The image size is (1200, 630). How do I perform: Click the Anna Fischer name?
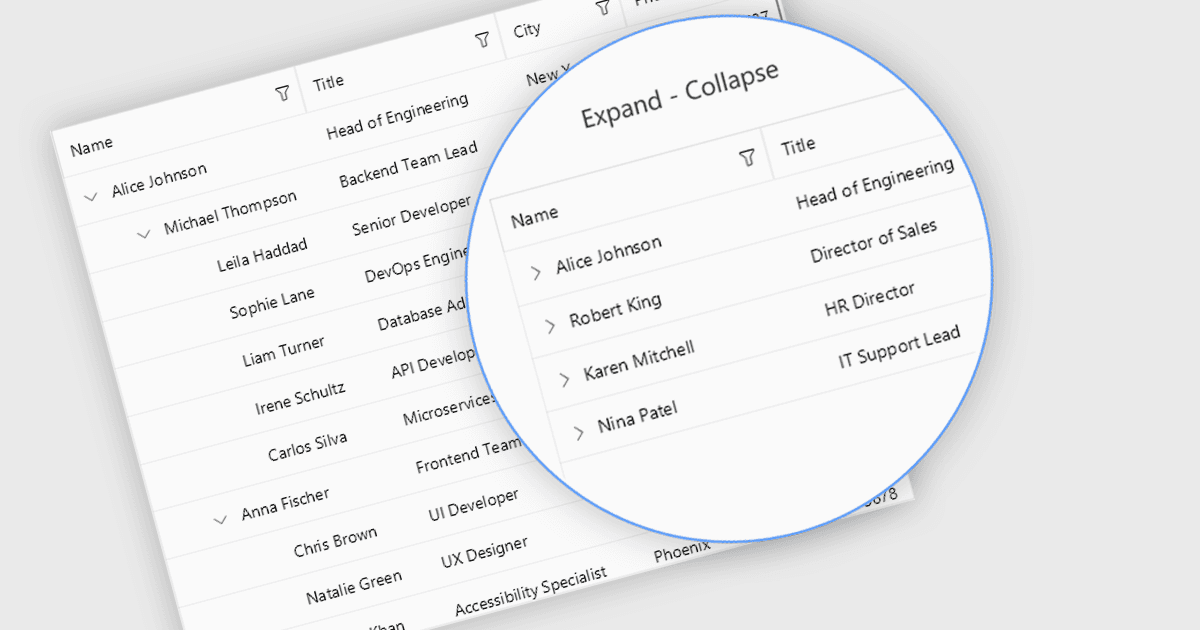click(x=285, y=504)
